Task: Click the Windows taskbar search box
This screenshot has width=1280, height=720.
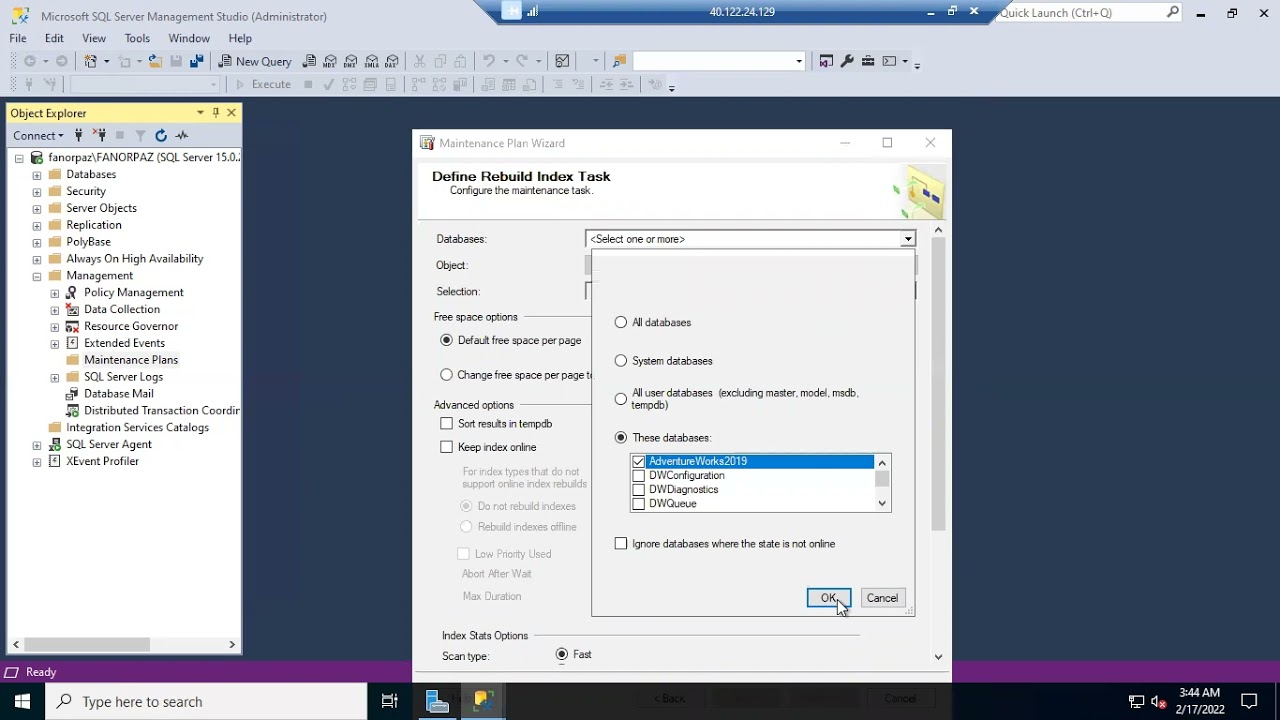Action: click(206, 701)
